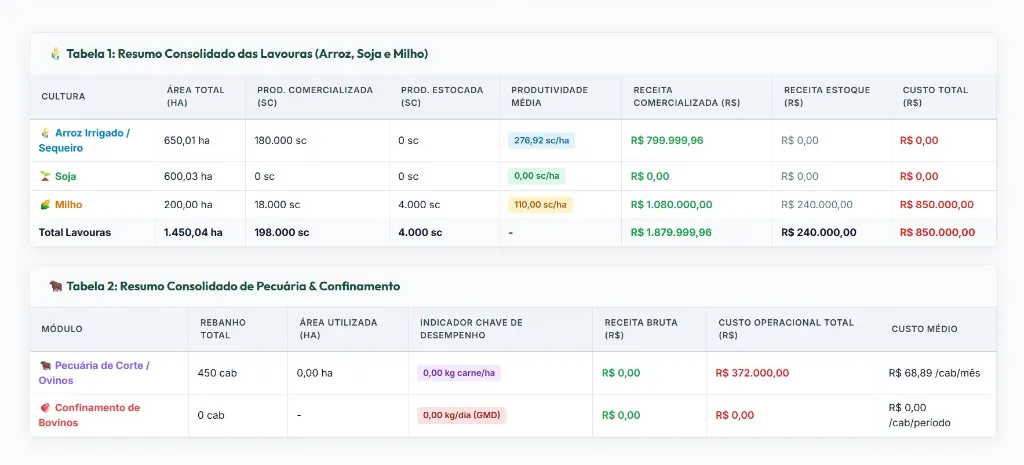Click the RECEITA BRUTA (R$) column header
This screenshot has width=1024, height=465.
[641, 329]
